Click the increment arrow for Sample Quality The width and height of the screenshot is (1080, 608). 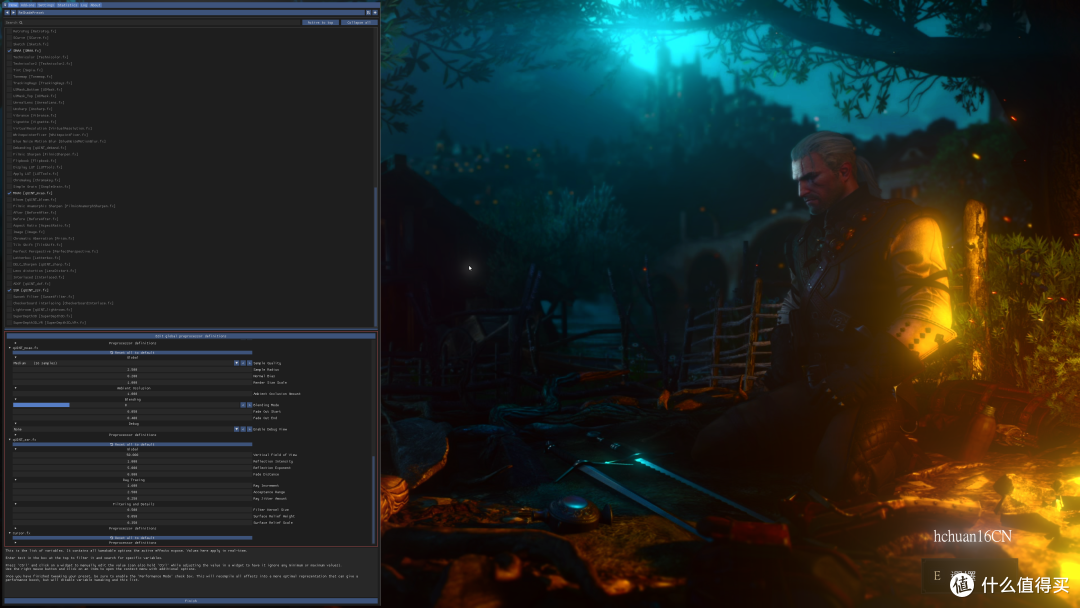click(x=249, y=363)
